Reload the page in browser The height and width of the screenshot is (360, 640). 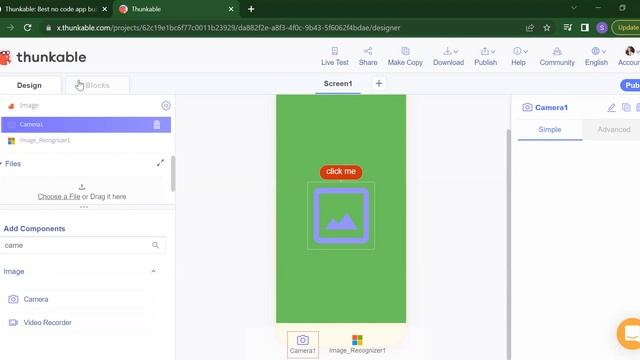tap(27, 28)
